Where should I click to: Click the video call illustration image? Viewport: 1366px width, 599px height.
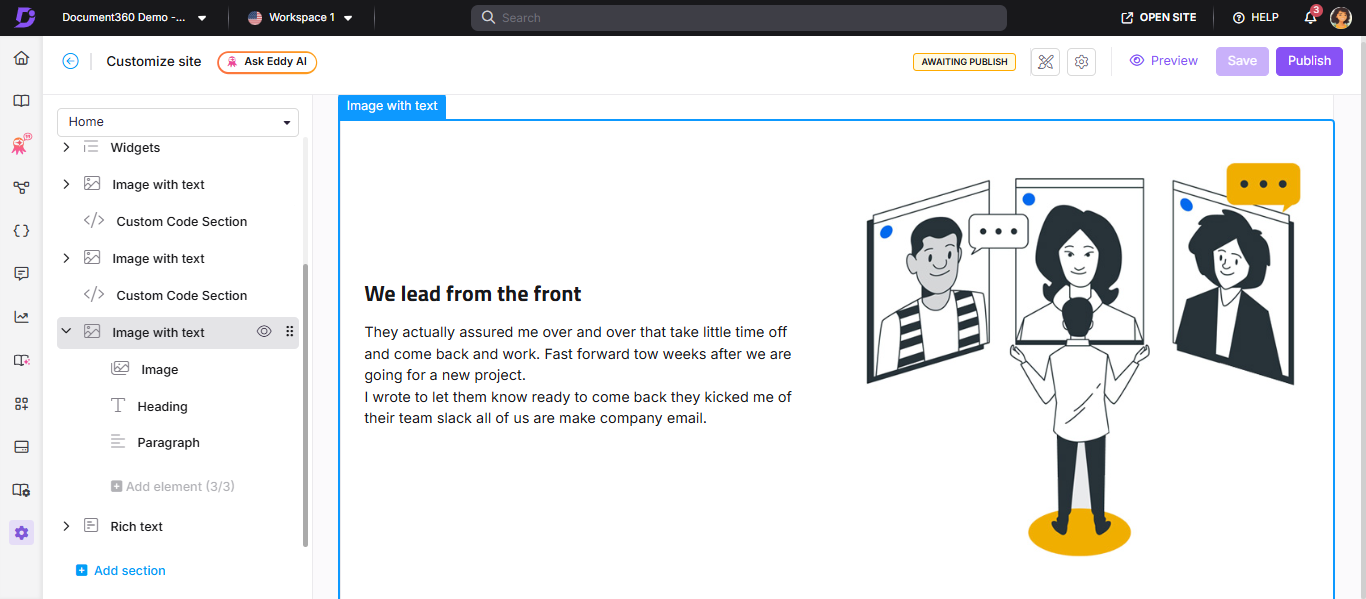[1083, 360]
